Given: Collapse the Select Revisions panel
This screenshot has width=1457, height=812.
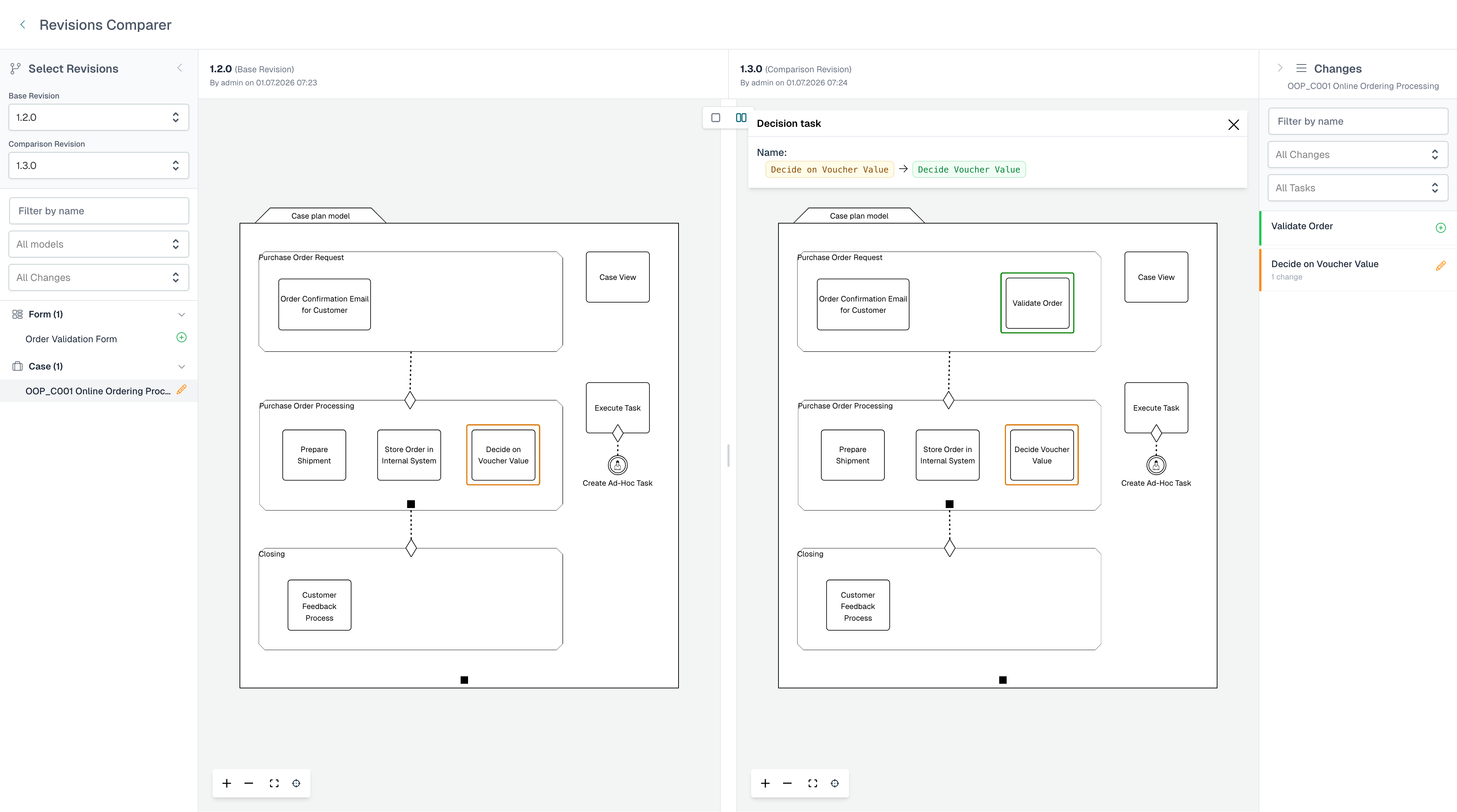Looking at the screenshot, I should click(180, 68).
